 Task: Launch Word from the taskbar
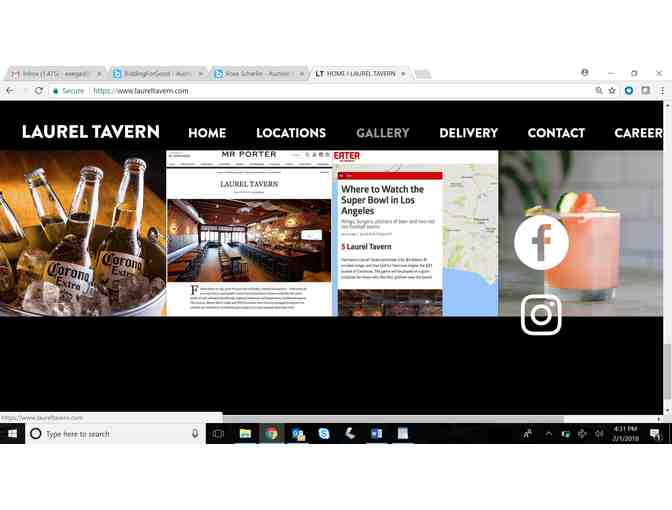point(376,434)
